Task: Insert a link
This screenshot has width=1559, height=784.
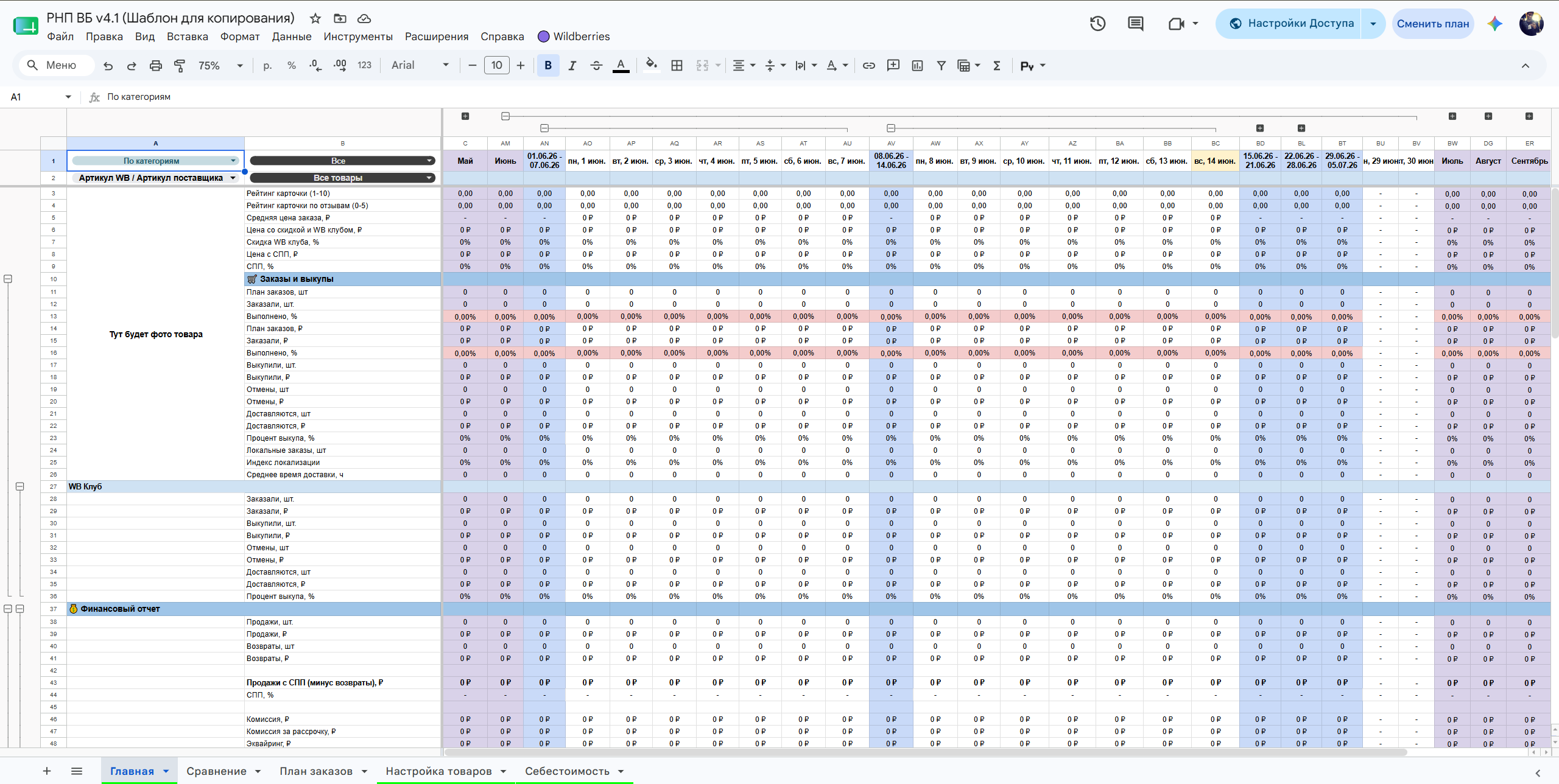Action: [x=869, y=66]
